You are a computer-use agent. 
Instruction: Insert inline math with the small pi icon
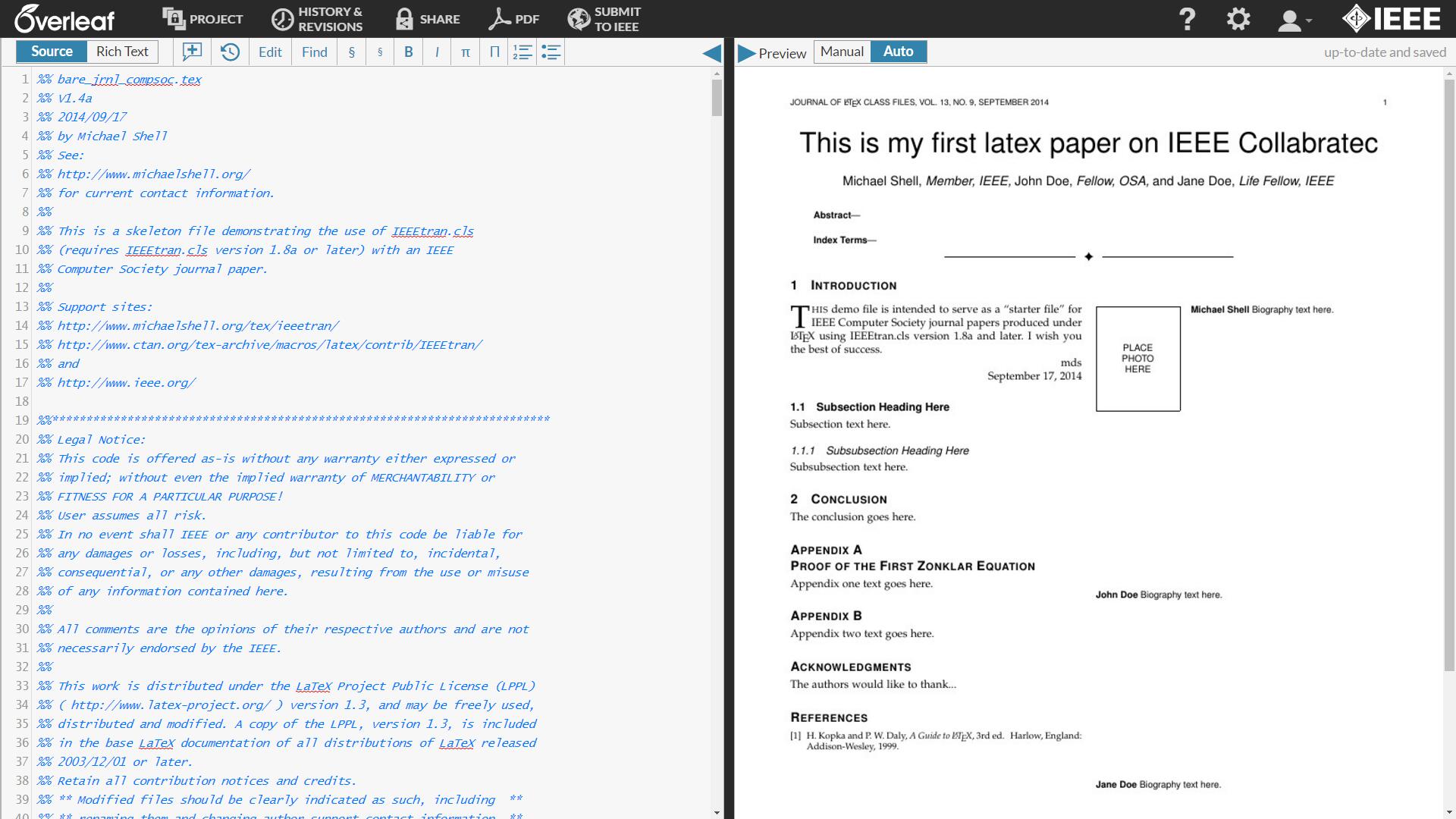pyautogui.click(x=465, y=52)
